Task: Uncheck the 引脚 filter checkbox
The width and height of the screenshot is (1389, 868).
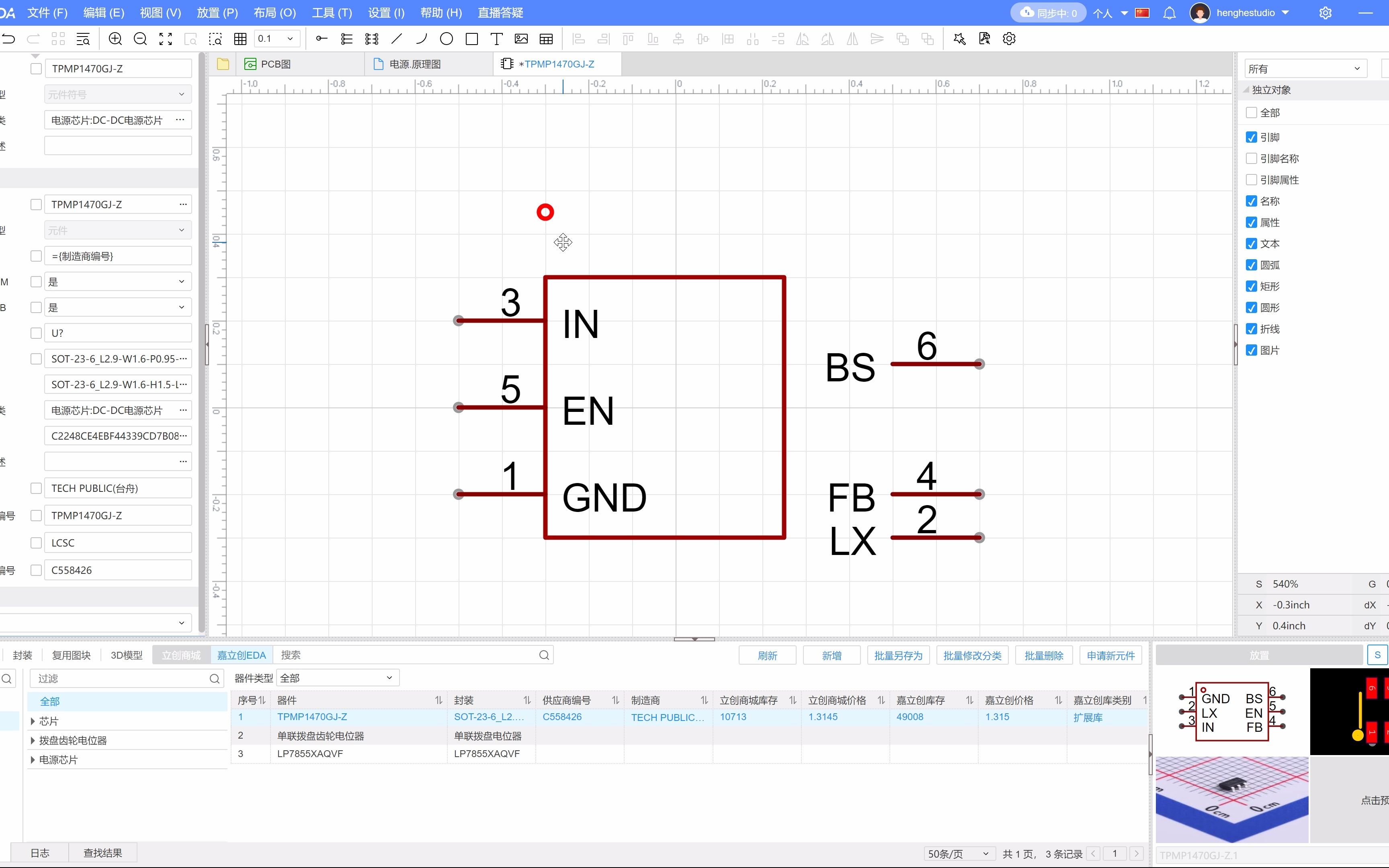Action: coord(1251,137)
